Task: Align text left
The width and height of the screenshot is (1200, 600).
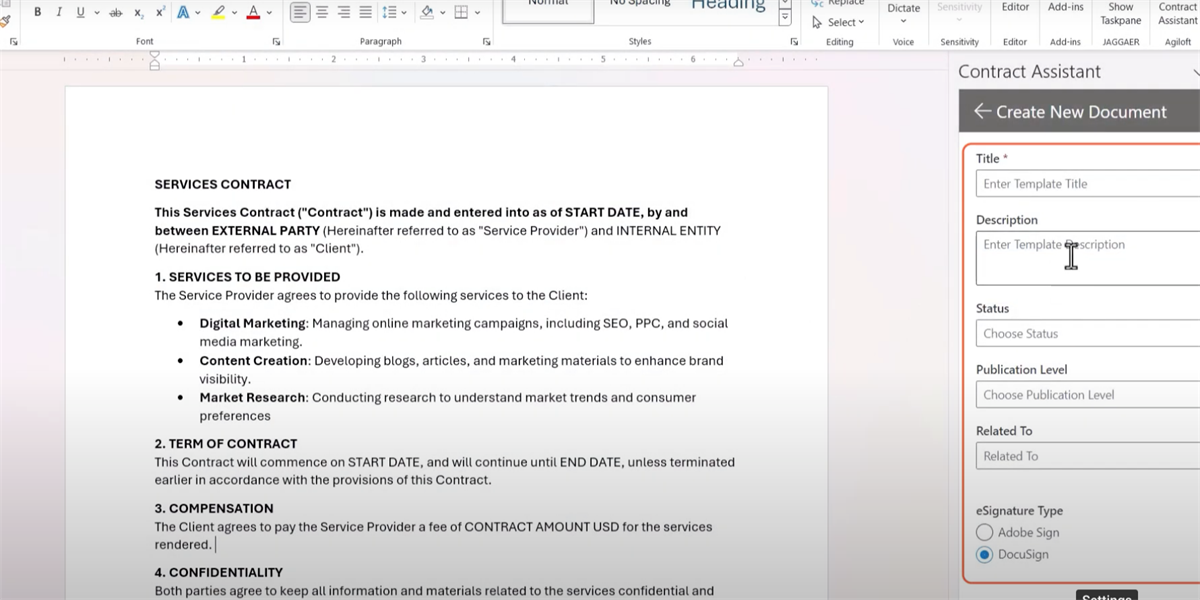Action: (x=300, y=12)
